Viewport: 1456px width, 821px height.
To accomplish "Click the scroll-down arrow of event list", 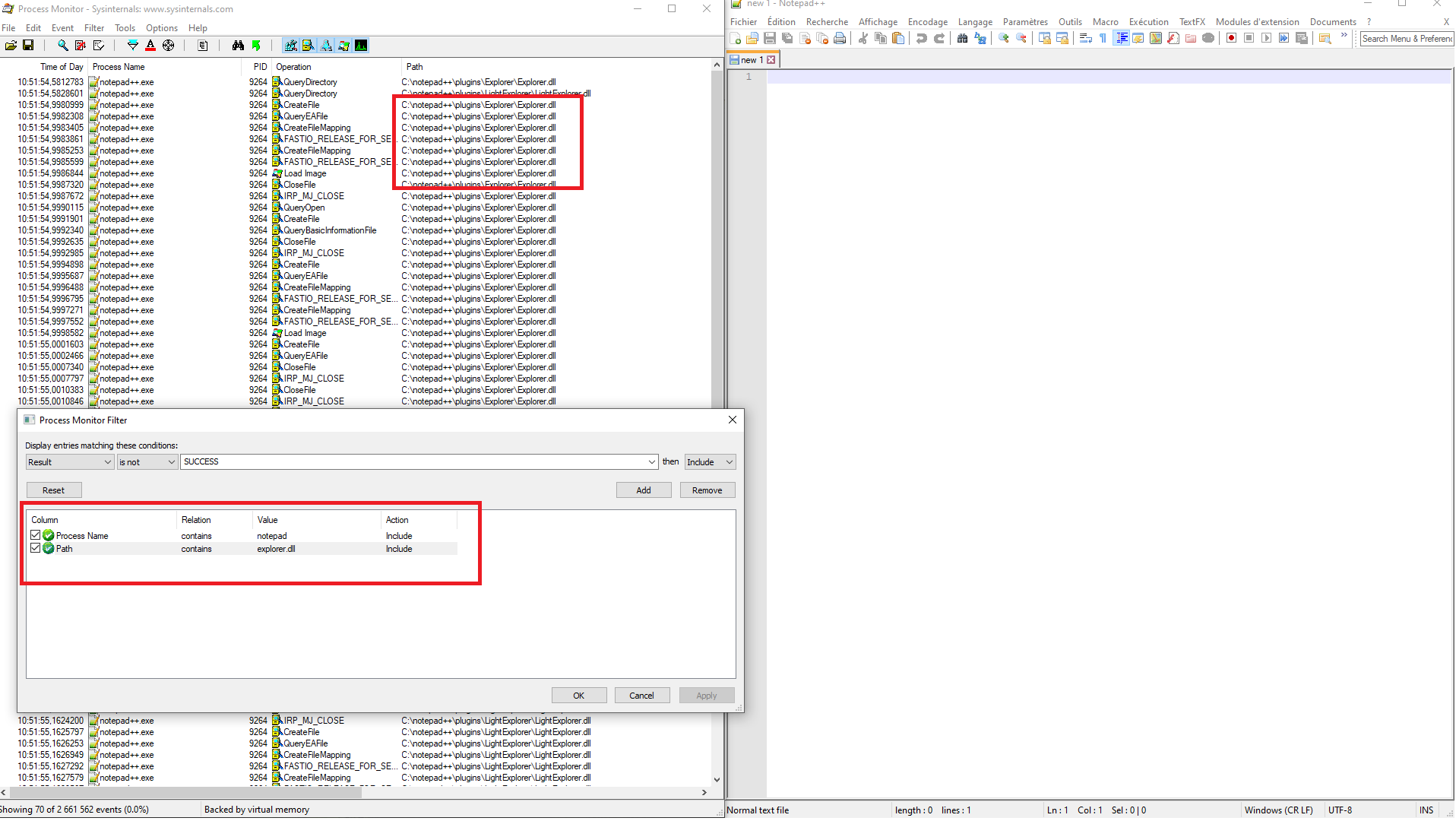I will click(717, 779).
